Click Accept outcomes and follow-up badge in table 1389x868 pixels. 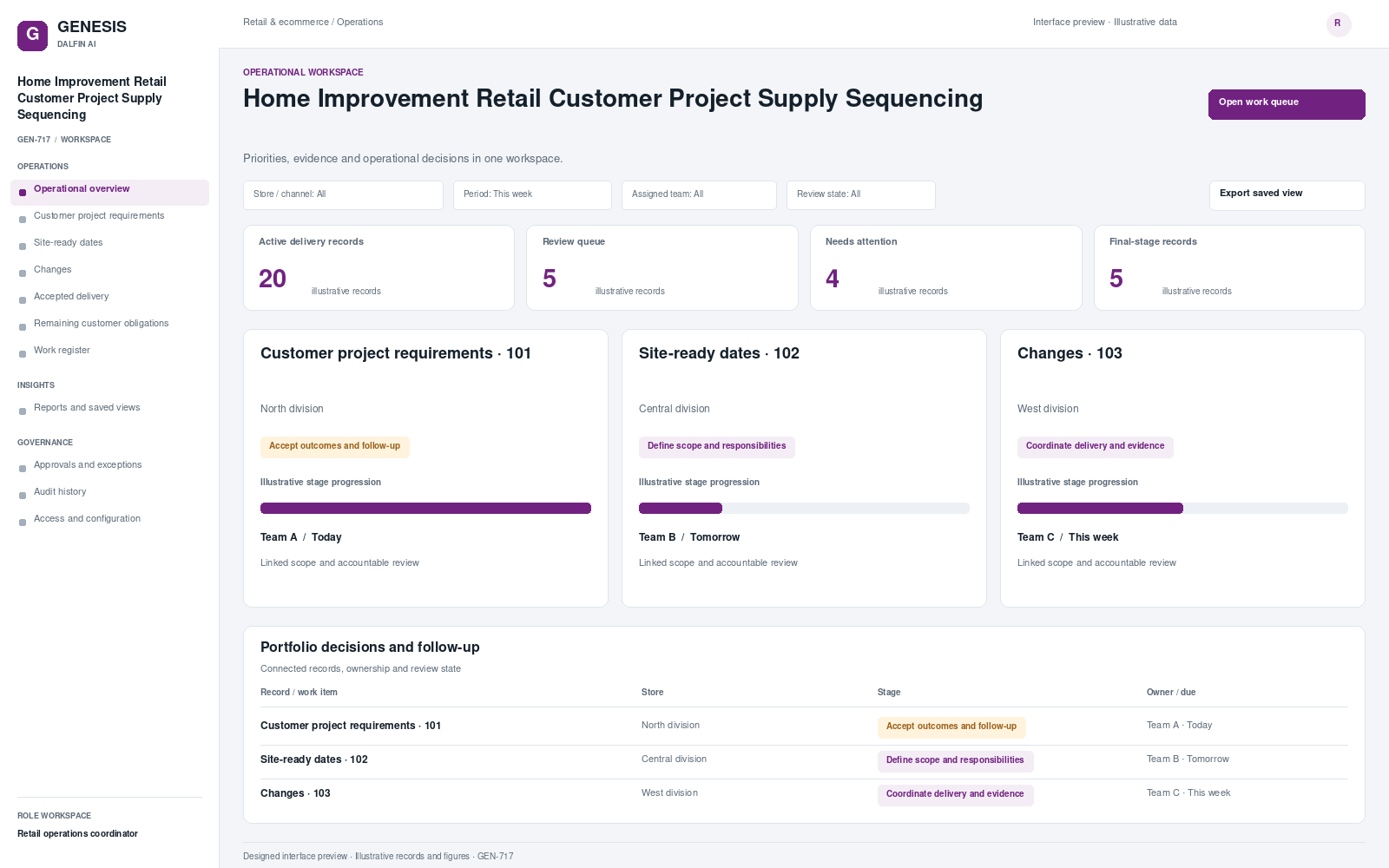[951, 727]
